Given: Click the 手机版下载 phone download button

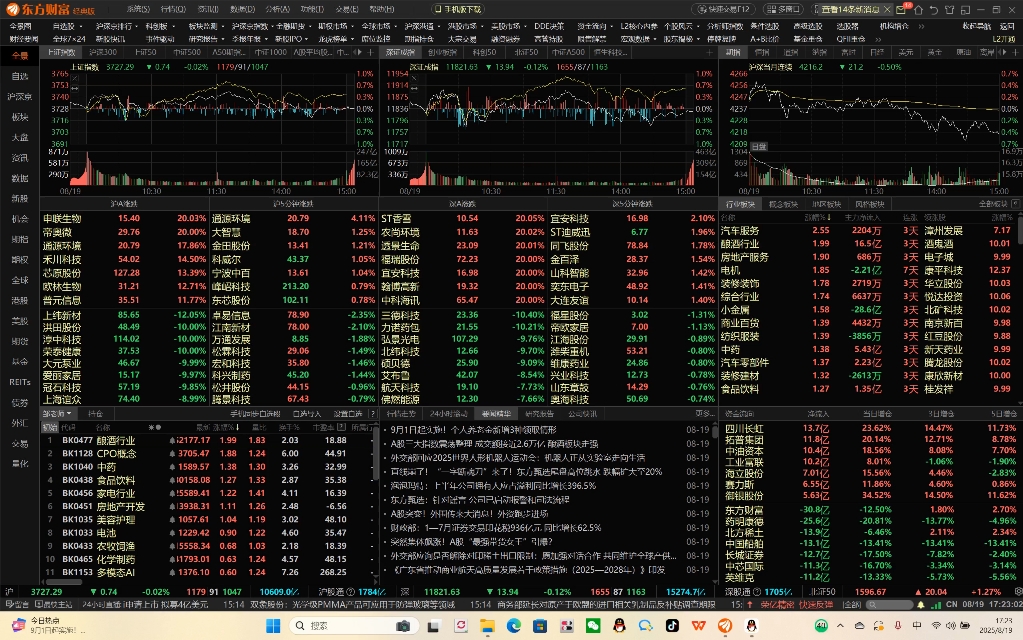Looking at the screenshot, I should [x=458, y=9].
